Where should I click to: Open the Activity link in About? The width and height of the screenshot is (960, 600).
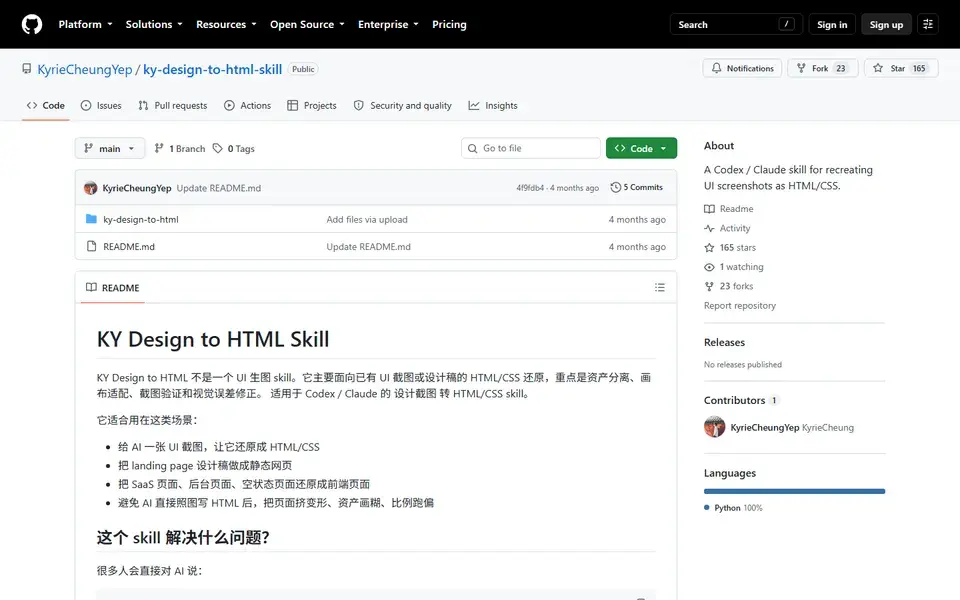tap(727, 228)
